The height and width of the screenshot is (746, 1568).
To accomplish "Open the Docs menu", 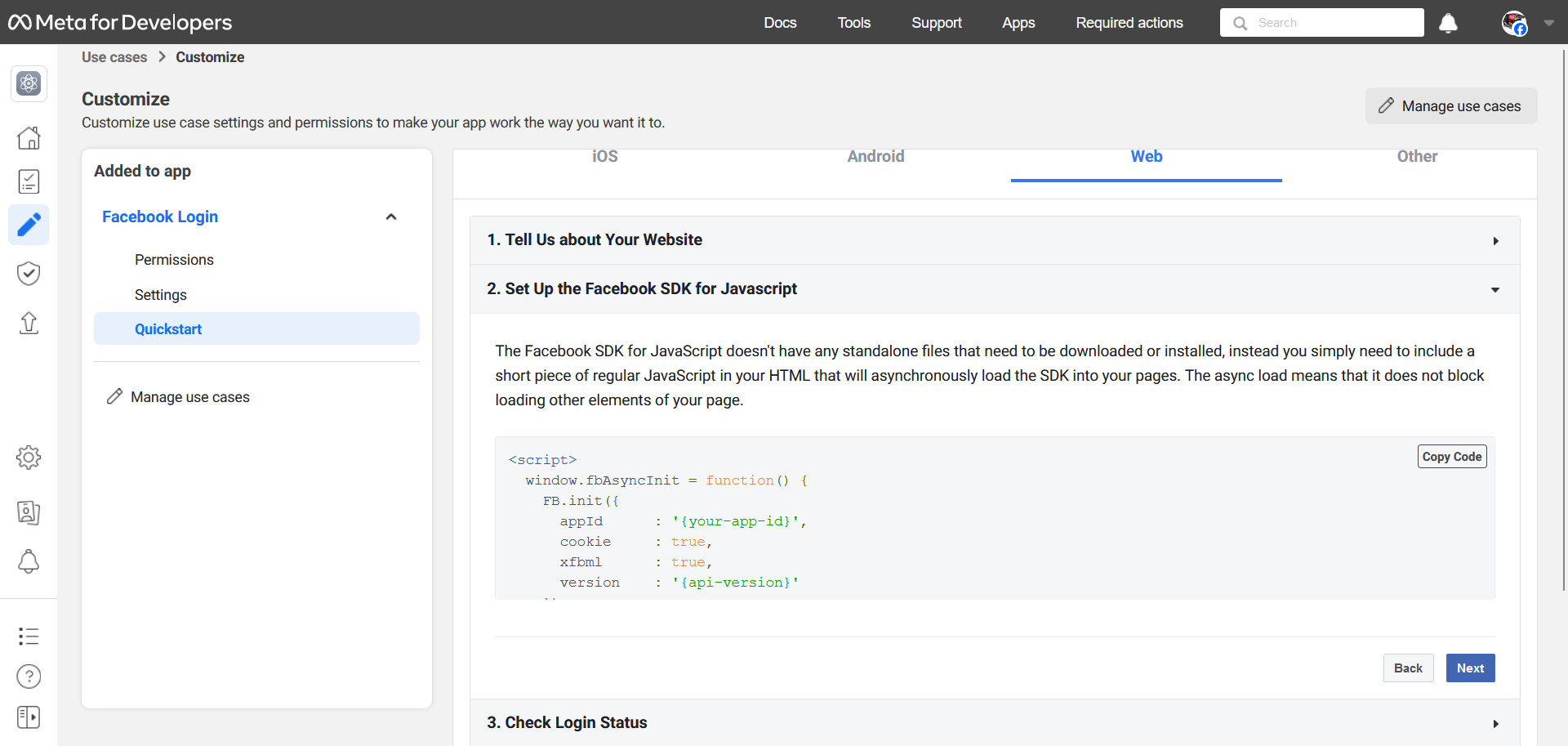I will 780,23.
